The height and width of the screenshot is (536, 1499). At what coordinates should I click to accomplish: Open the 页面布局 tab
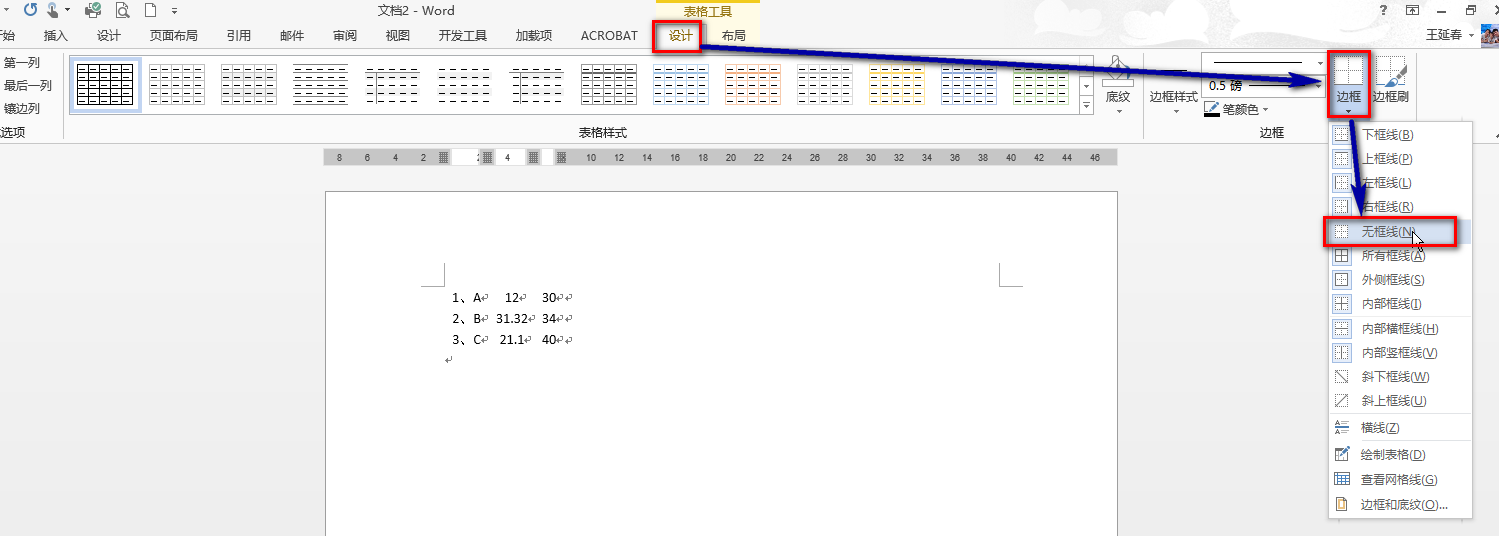click(x=173, y=35)
